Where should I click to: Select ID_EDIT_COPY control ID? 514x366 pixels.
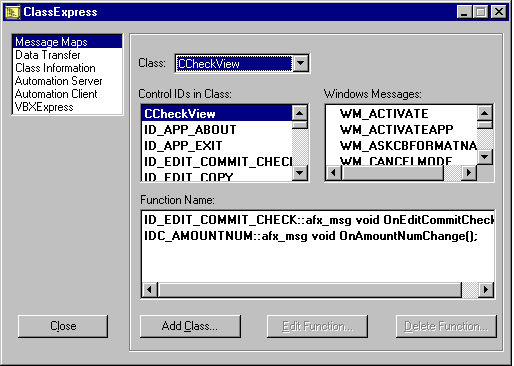(x=217, y=176)
